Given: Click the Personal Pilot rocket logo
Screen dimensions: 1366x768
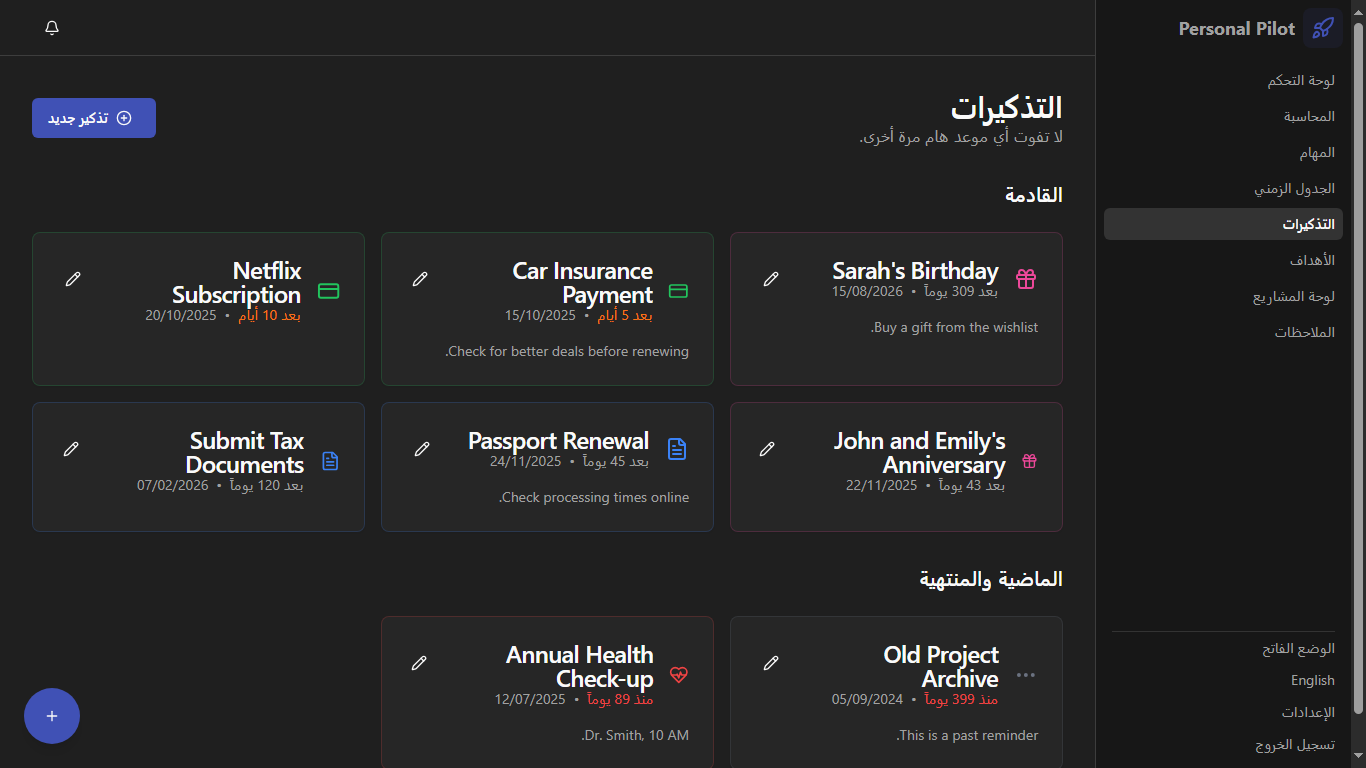Looking at the screenshot, I should pyautogui.click(x=1322, y=28).
